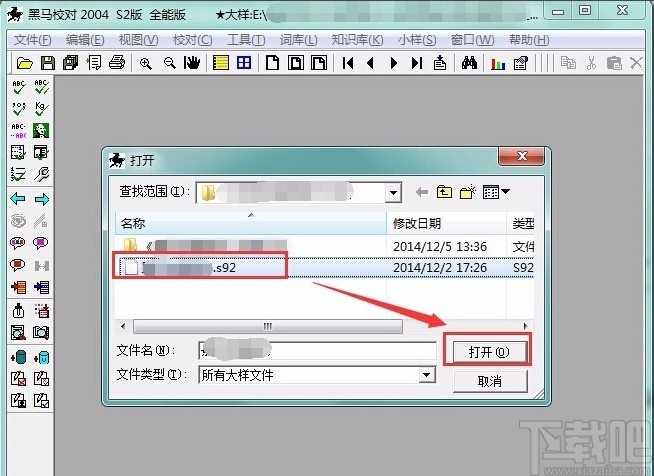Click the properties checklist toolbar icon
The image size is (654, 476).
(521, 63)
